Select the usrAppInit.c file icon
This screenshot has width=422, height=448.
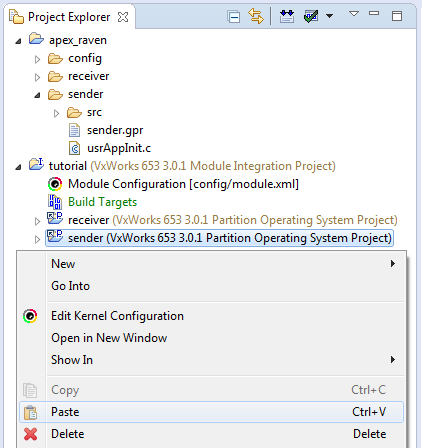click(x=75, y=148)
